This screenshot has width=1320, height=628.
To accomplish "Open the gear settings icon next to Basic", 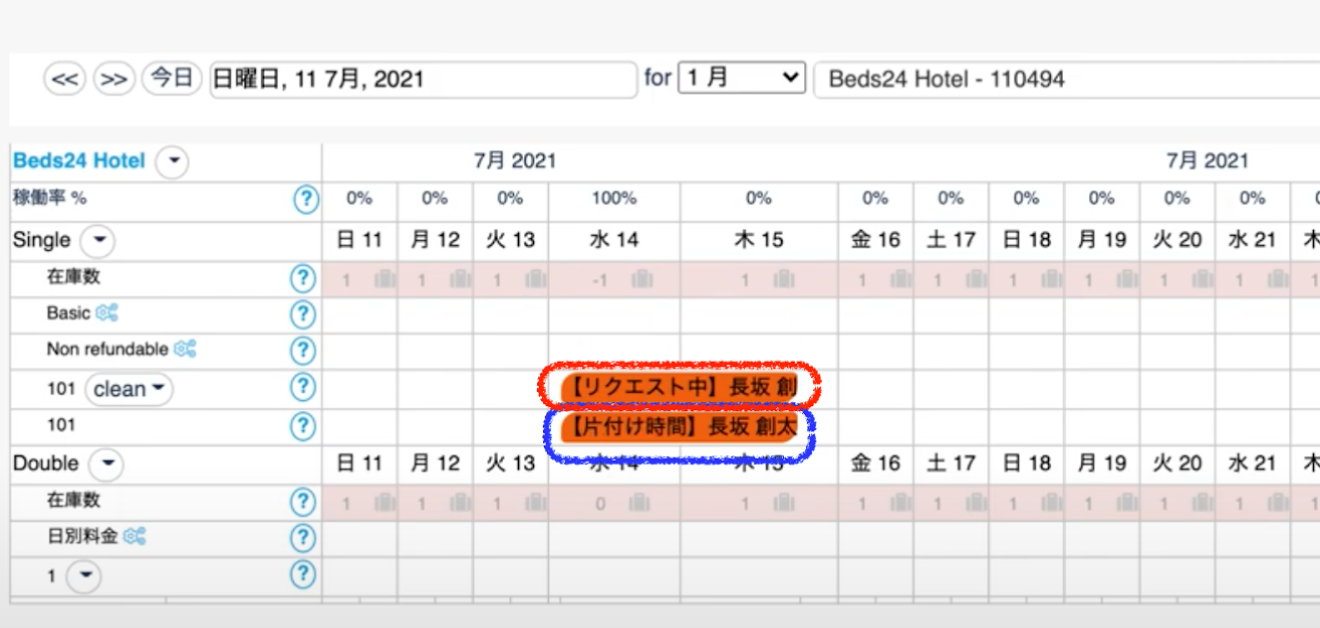I will [107, 314].
